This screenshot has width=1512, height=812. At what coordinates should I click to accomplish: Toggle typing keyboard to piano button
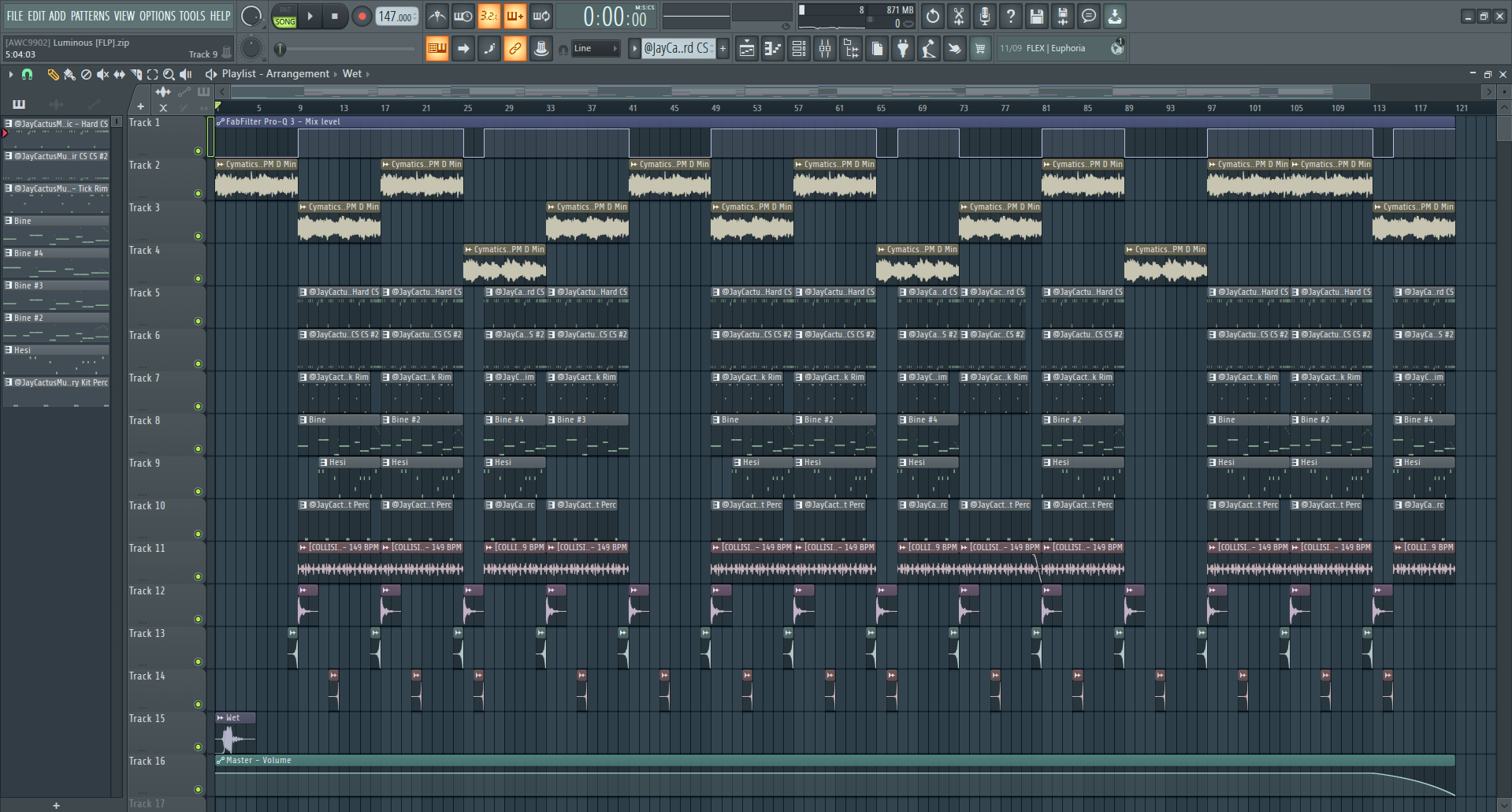coord(437,49)
